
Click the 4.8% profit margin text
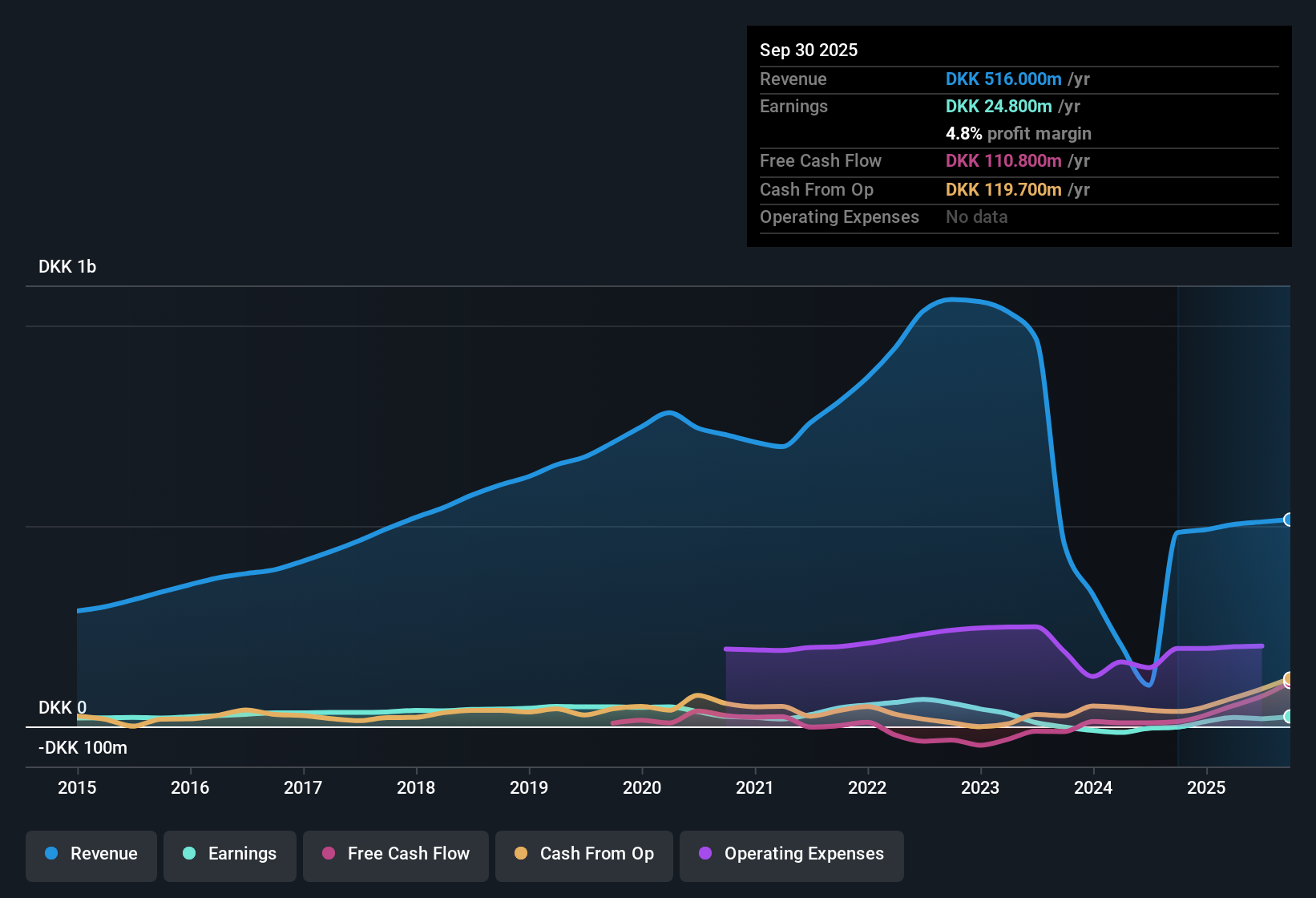pos(1019,133)
